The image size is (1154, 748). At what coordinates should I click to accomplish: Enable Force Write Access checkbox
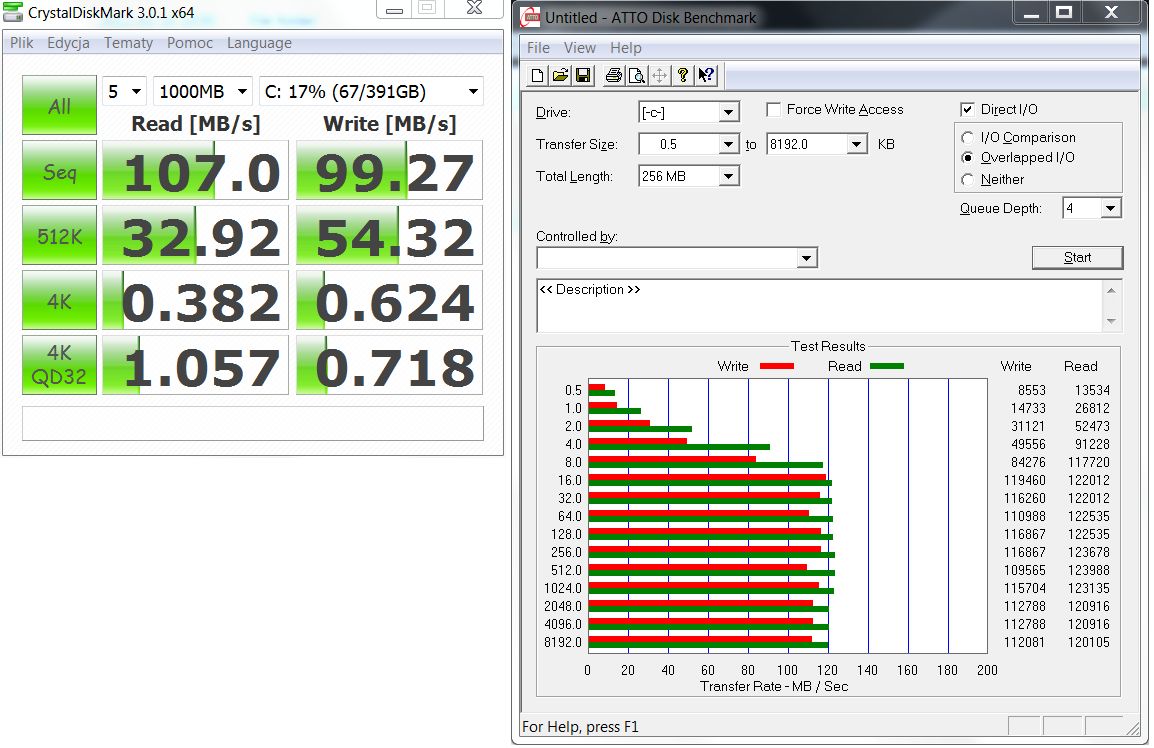coord(774,110)
